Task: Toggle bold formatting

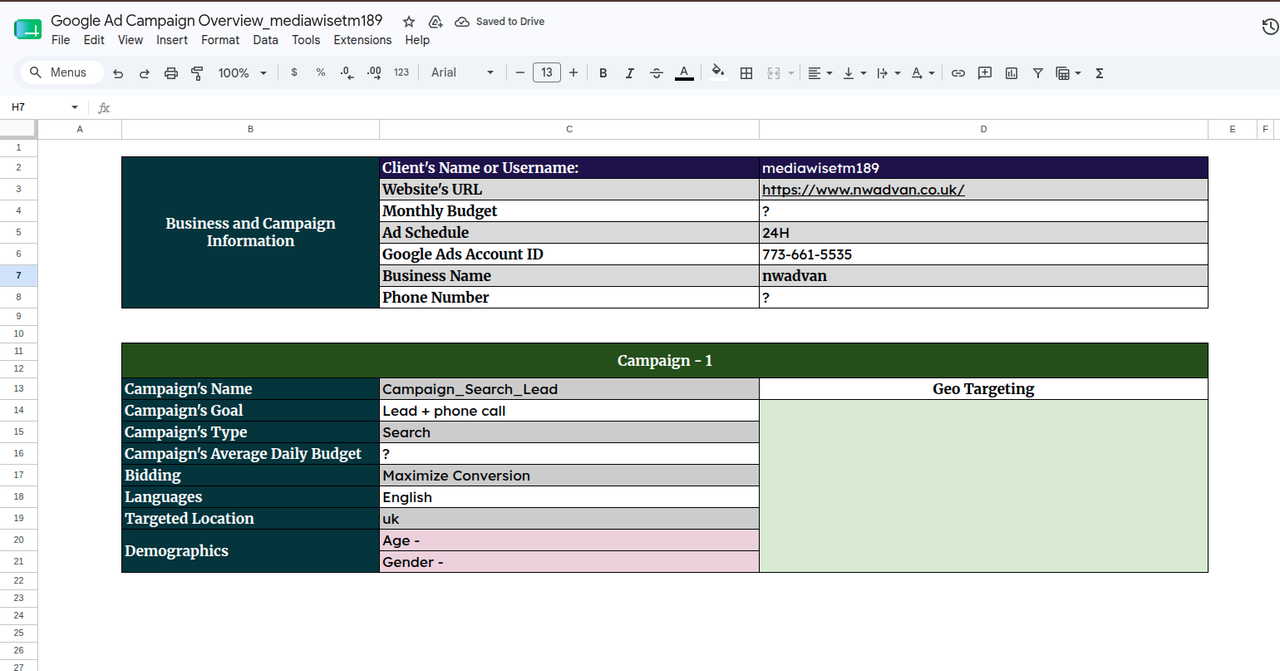Action: (603, 73)
